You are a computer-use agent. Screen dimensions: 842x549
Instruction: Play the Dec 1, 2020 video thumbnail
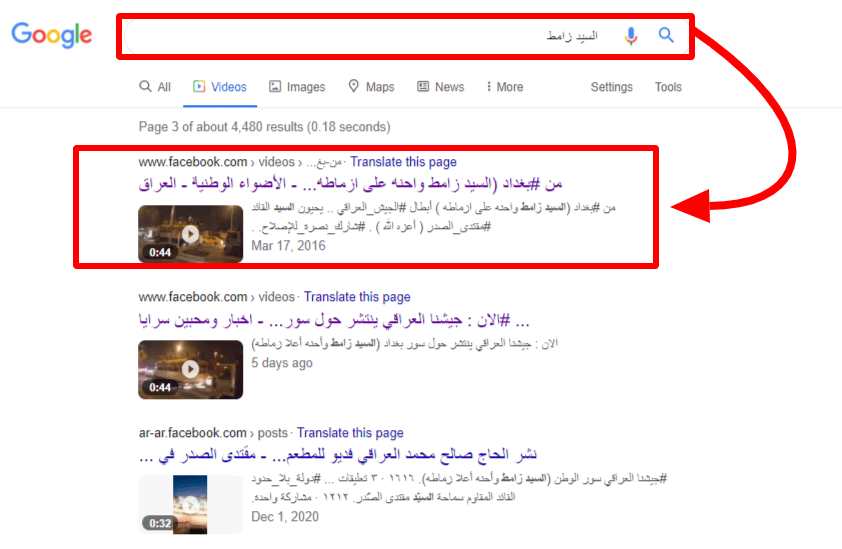190,504
